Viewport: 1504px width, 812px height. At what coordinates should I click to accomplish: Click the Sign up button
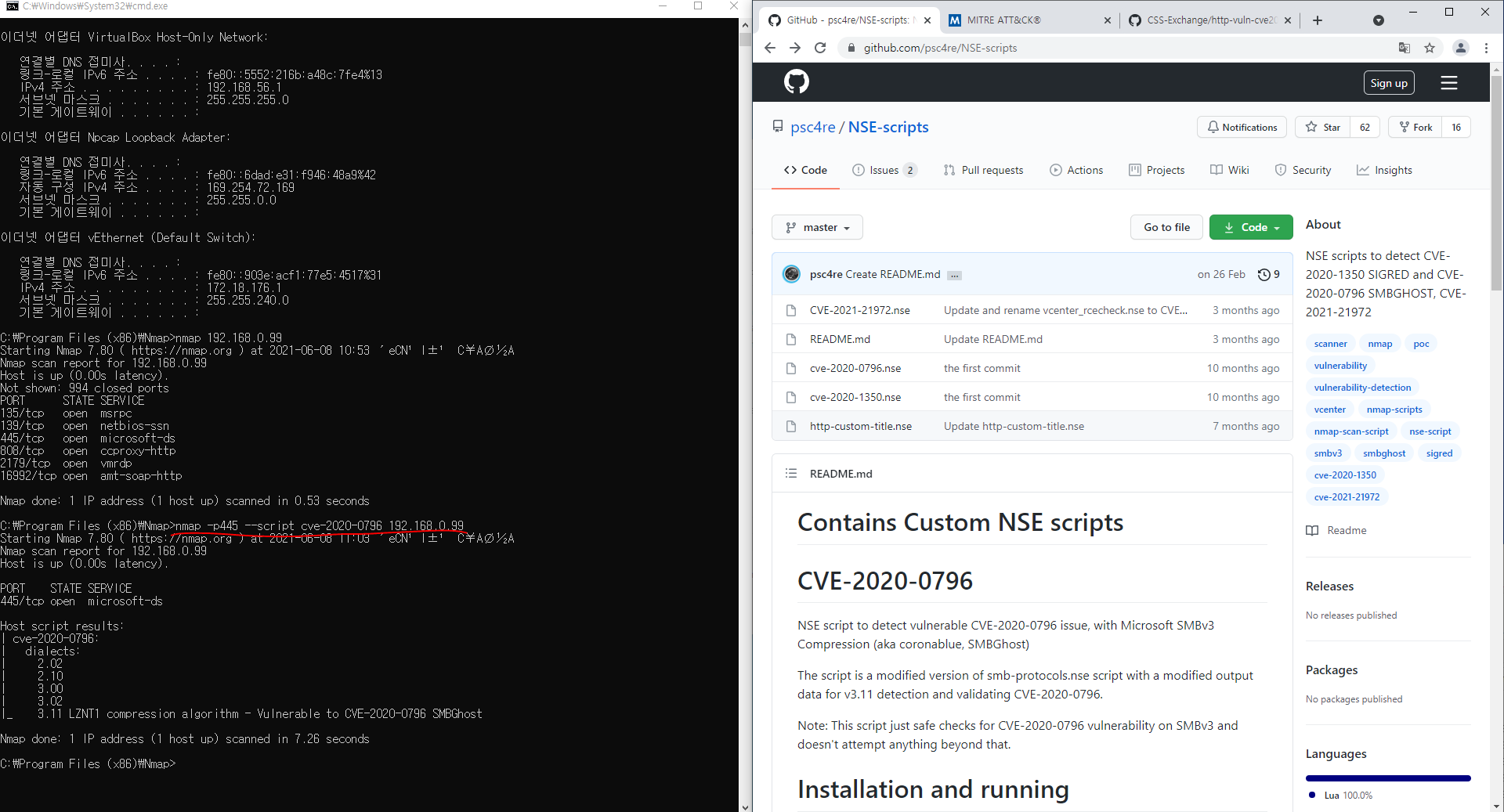click(1389, 83)
